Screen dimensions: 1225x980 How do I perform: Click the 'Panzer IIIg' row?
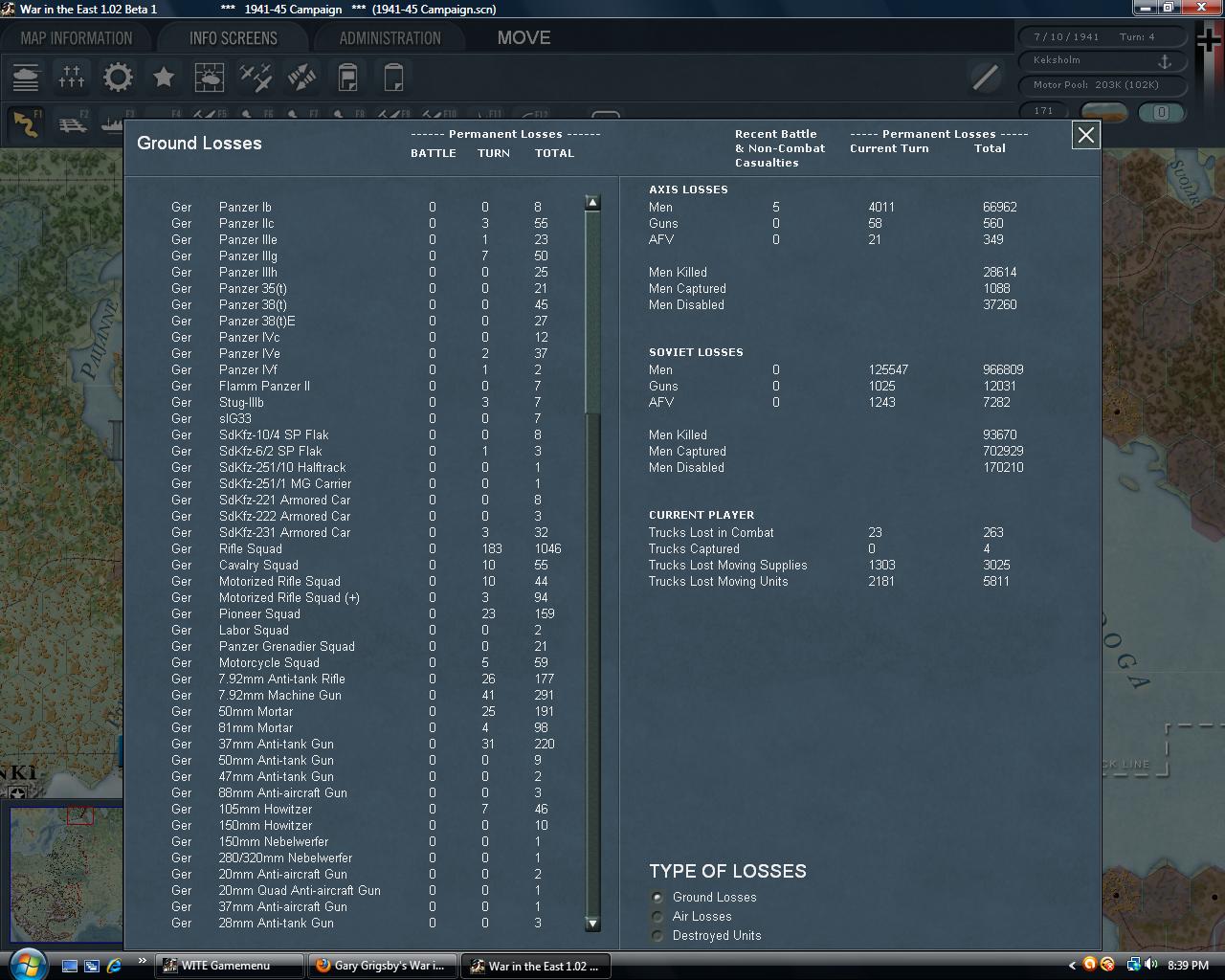pos(368,256)
